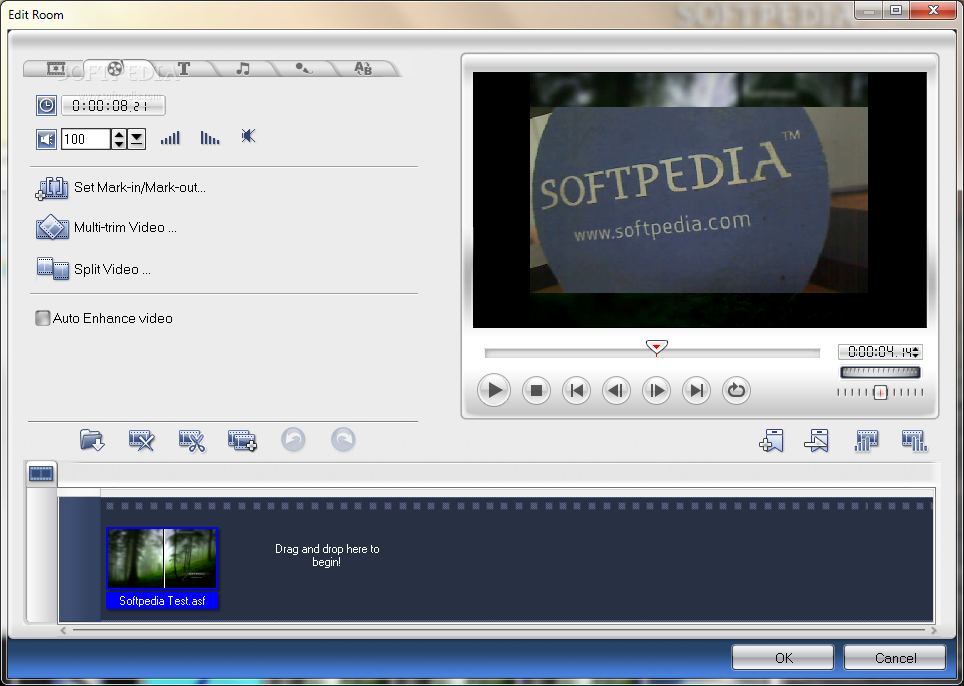Open the voice-over microphone tab
The width and height of the screenshot is (964, 686).
tap(302, 68)
